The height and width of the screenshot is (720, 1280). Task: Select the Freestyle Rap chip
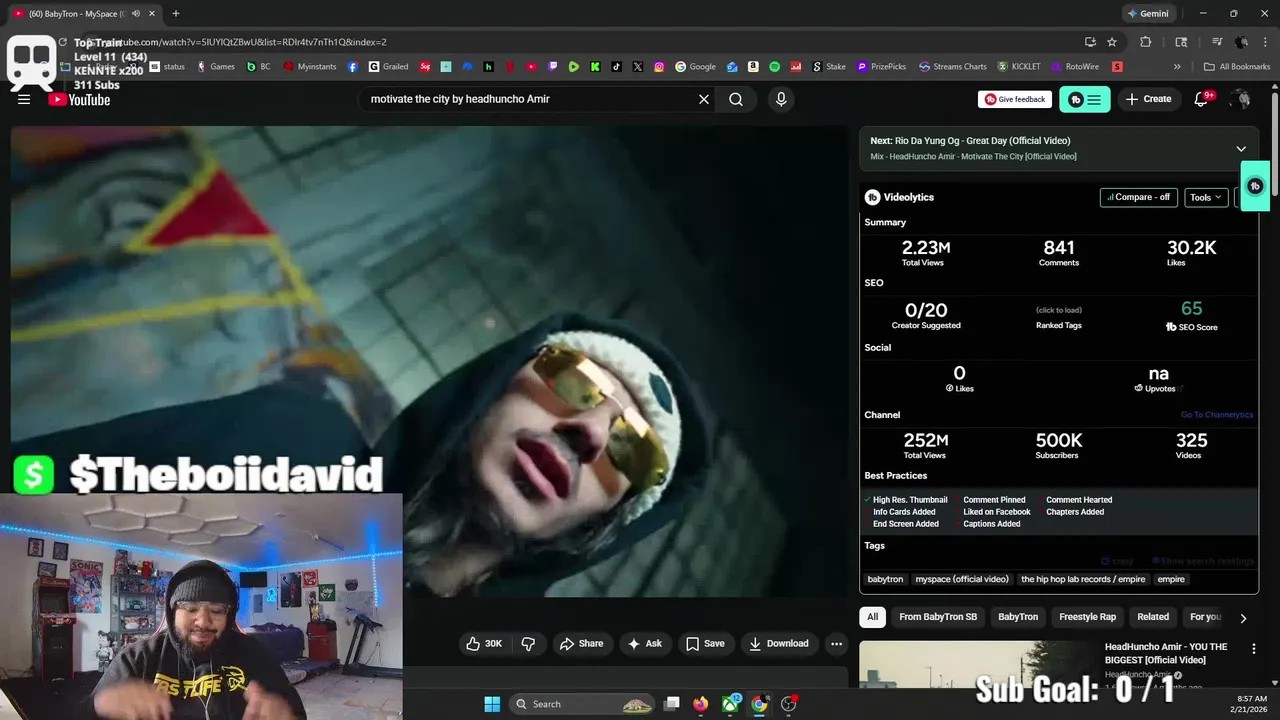[1087, 617]
